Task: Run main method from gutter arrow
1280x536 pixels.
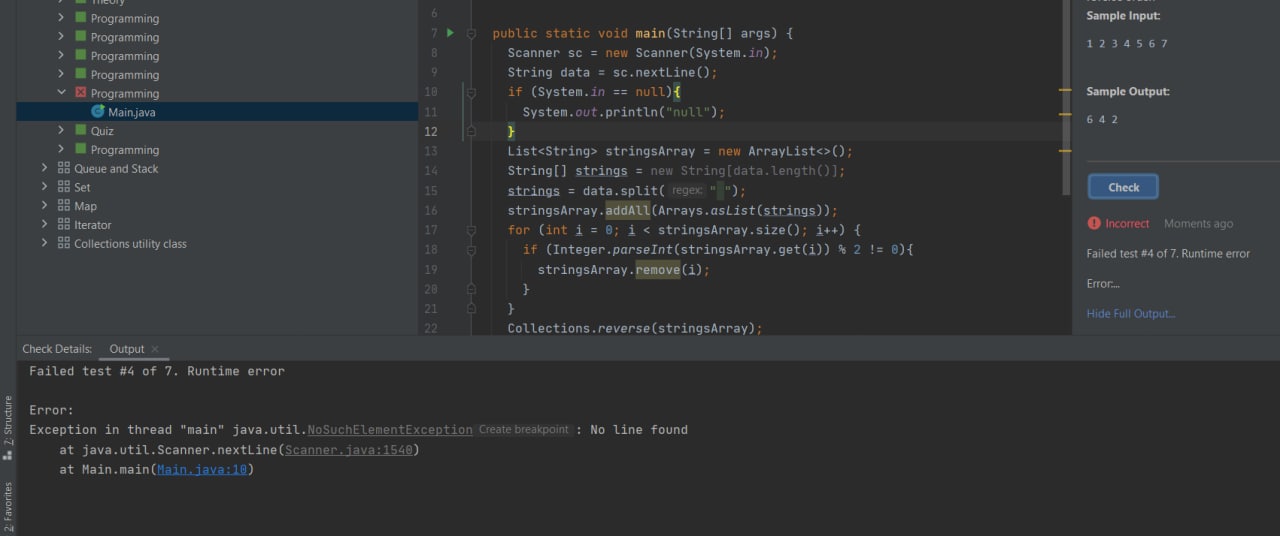Action: pyautogui.click(x=450, y=33)
